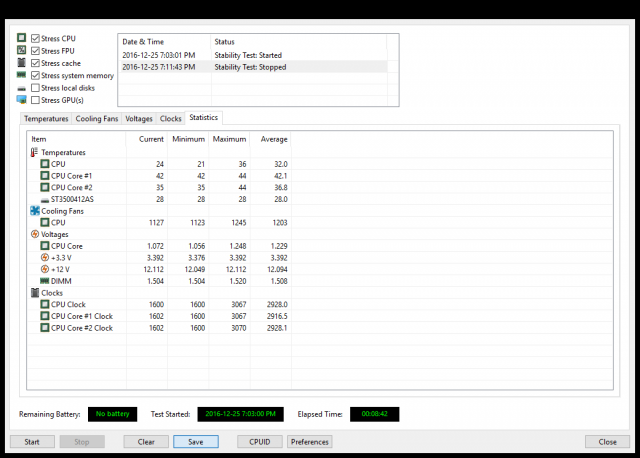The width and height of the screenshot is (640, 458).
Task: Click the CPU Core #1 temperature icon
Action: [x=44, y=175]
